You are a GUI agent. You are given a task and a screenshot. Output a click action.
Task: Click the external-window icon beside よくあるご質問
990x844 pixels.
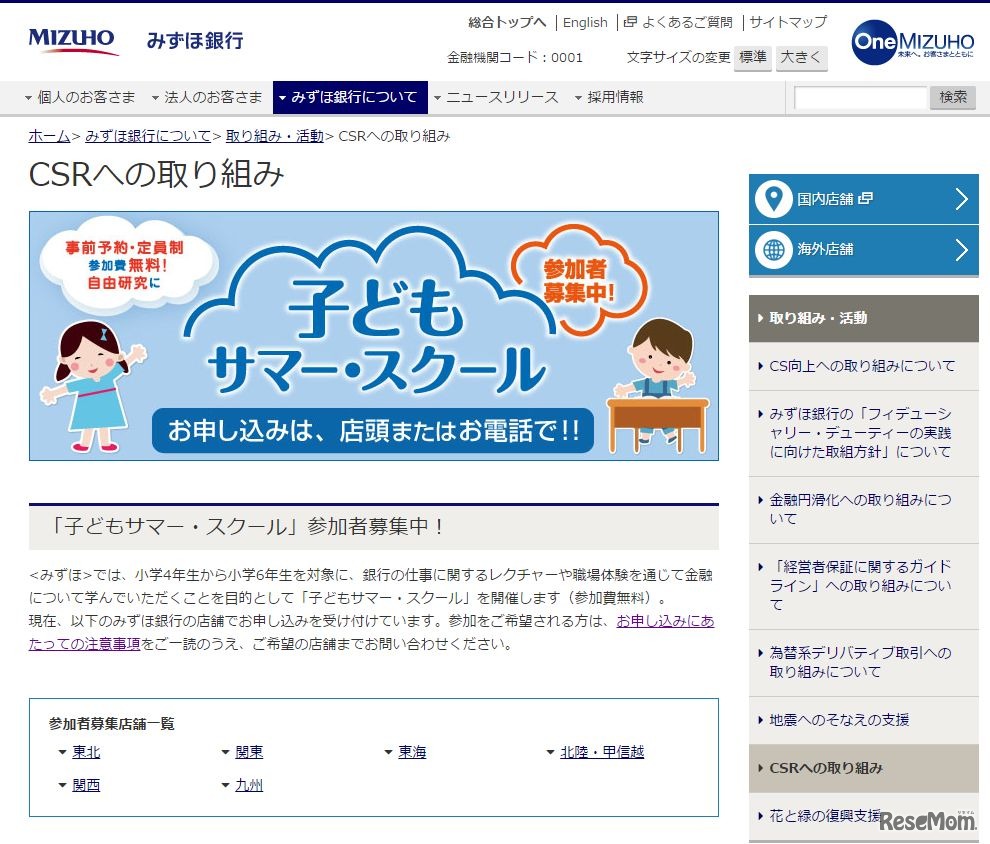pyautogui.click(x=630, y=21)
